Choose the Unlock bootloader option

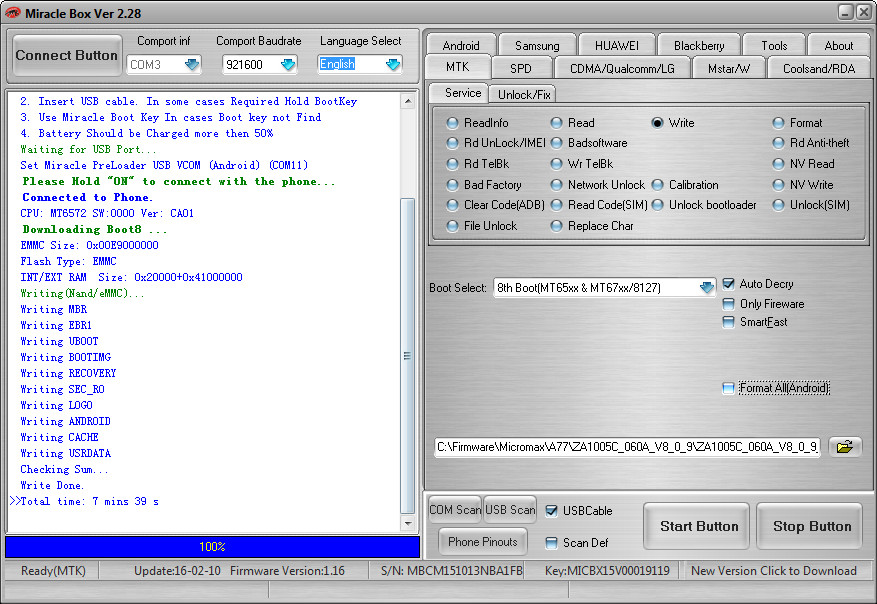(657, 205)
